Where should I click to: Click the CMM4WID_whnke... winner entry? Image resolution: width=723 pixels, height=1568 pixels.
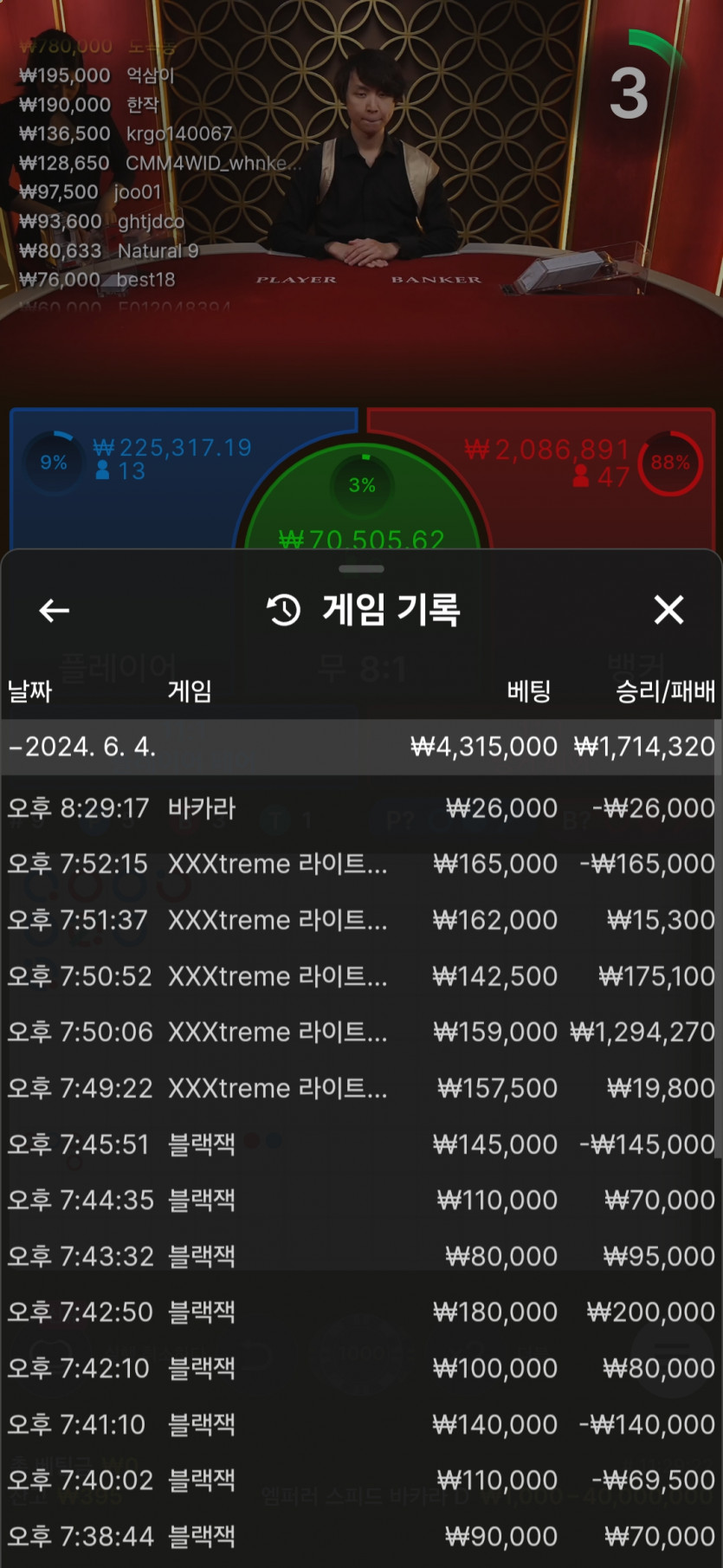coord(160,163)
